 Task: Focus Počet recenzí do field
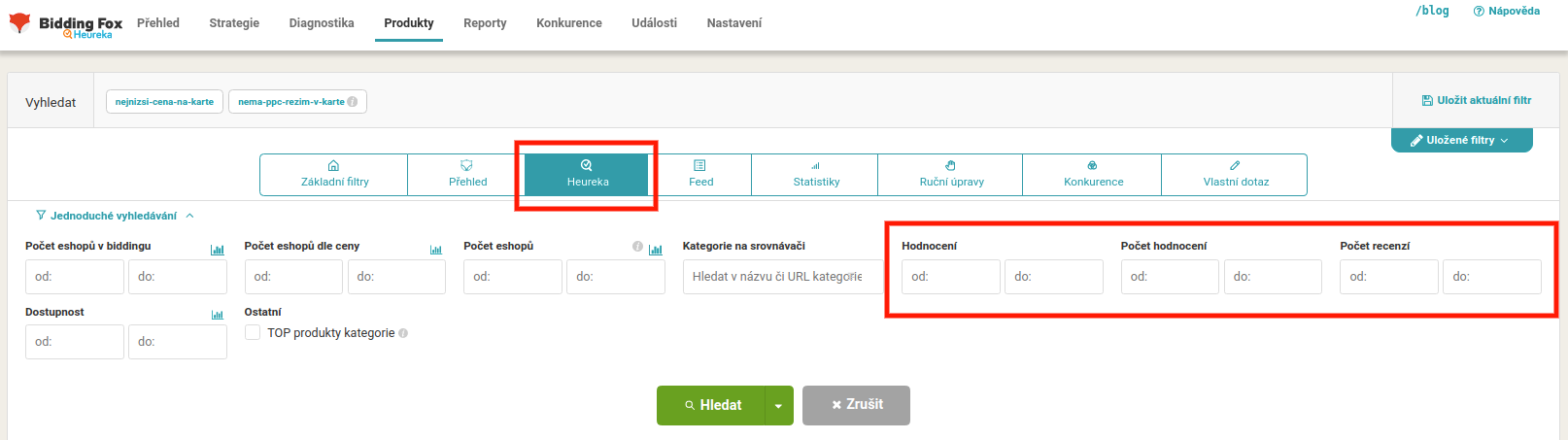click(x=1492, y=277)
